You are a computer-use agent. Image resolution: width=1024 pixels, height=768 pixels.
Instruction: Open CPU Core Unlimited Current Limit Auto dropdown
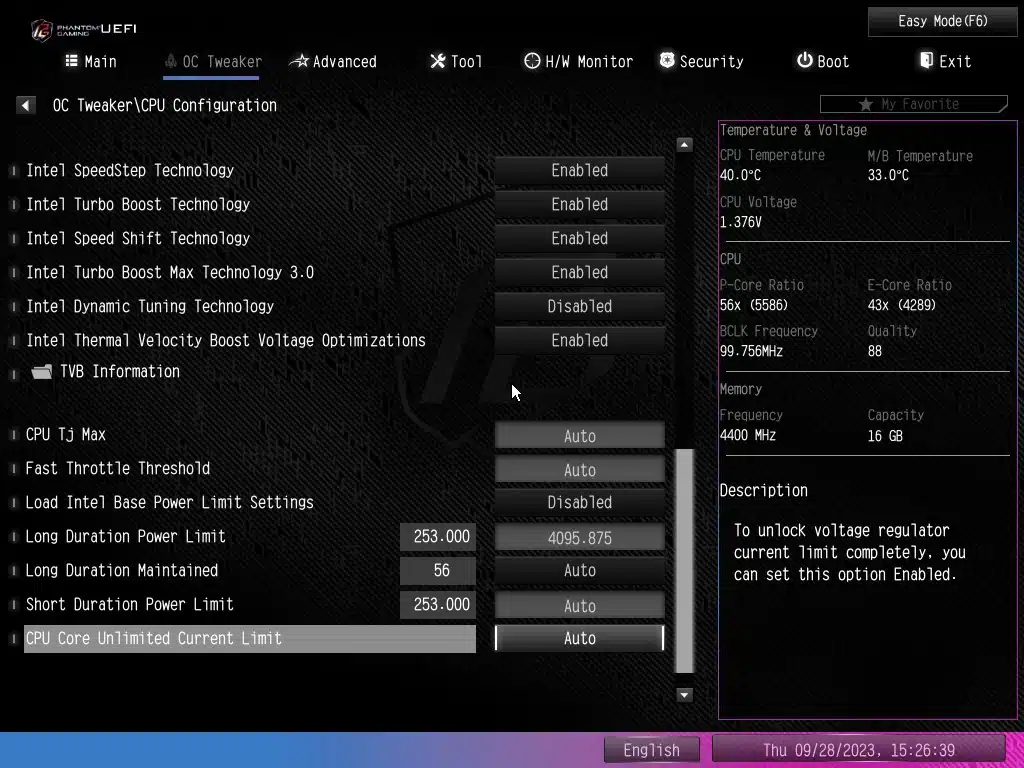pyautogui.click(x=579, y=638)
